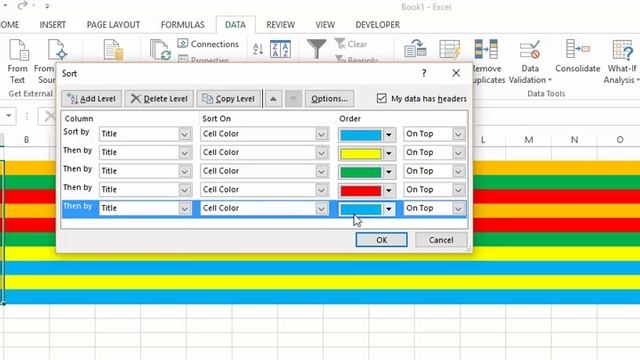The image size is (640, 360).
Task: Open Sort On dropdown for red level
Action: point(322,190)
